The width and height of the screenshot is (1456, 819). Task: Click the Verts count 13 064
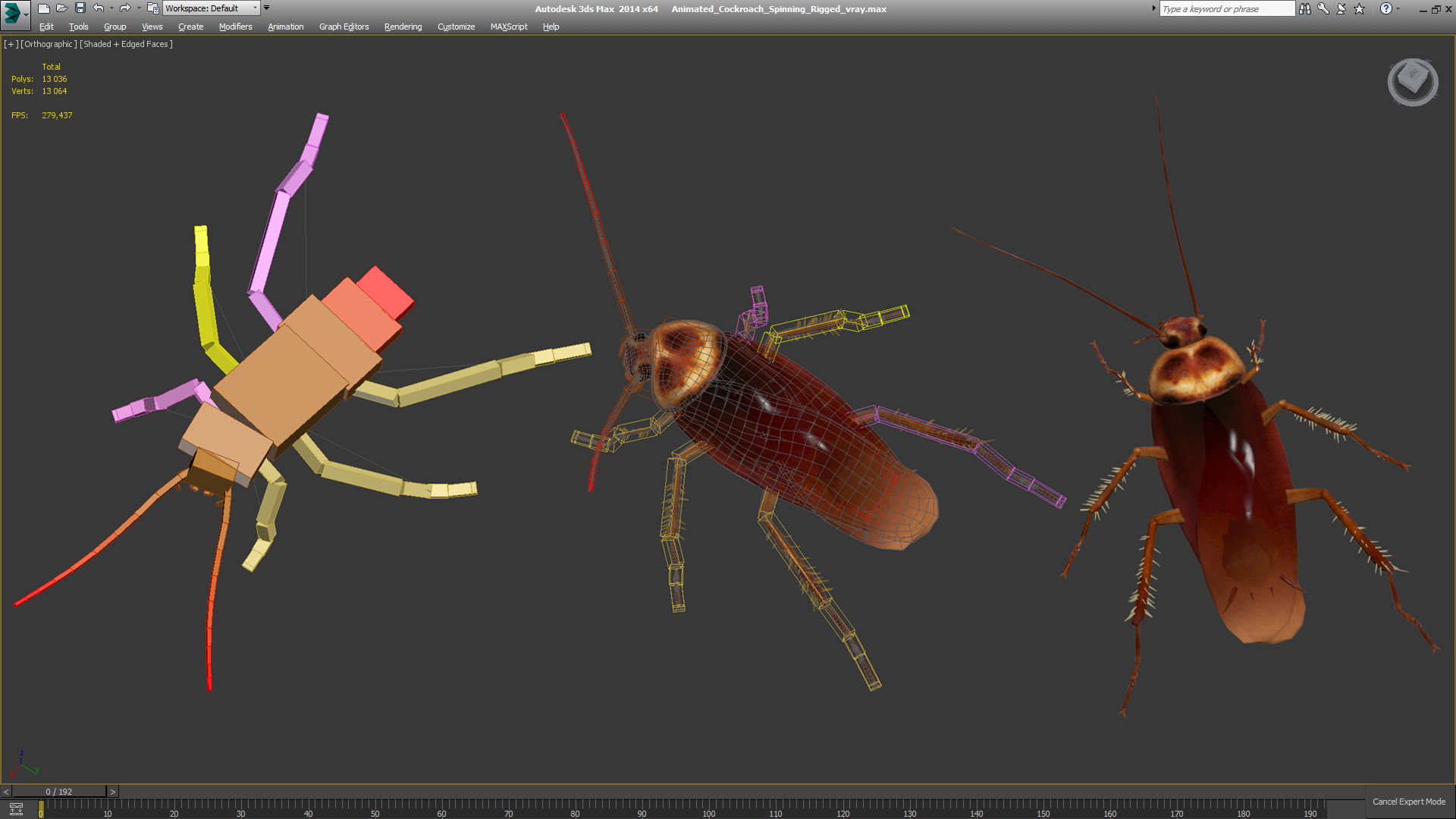click(x=55, y=91)
